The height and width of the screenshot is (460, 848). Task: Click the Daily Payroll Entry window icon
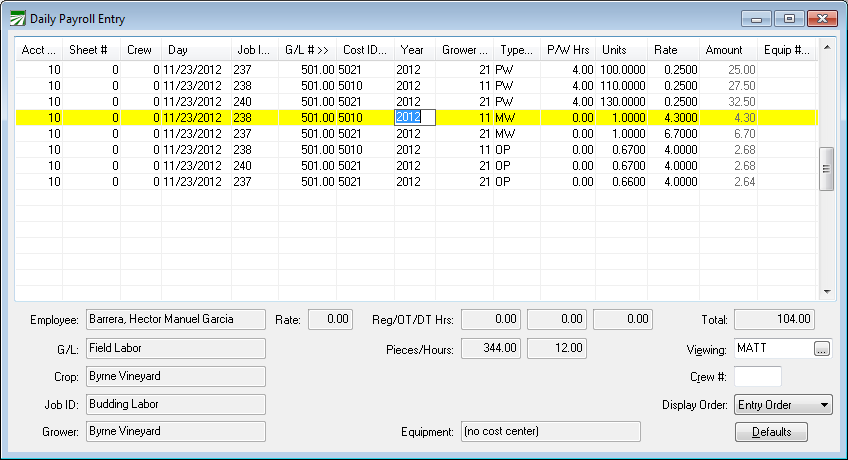[17, 18]
